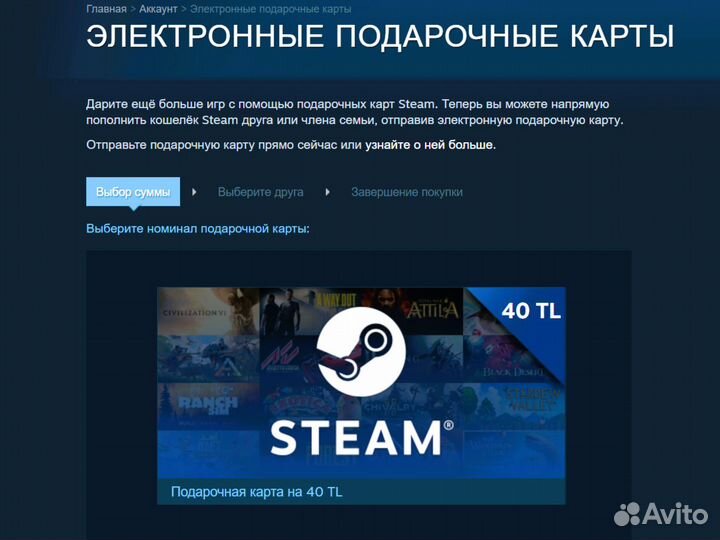Click Электронные подарочные карты breadcrumb

(x=270, y=9)
